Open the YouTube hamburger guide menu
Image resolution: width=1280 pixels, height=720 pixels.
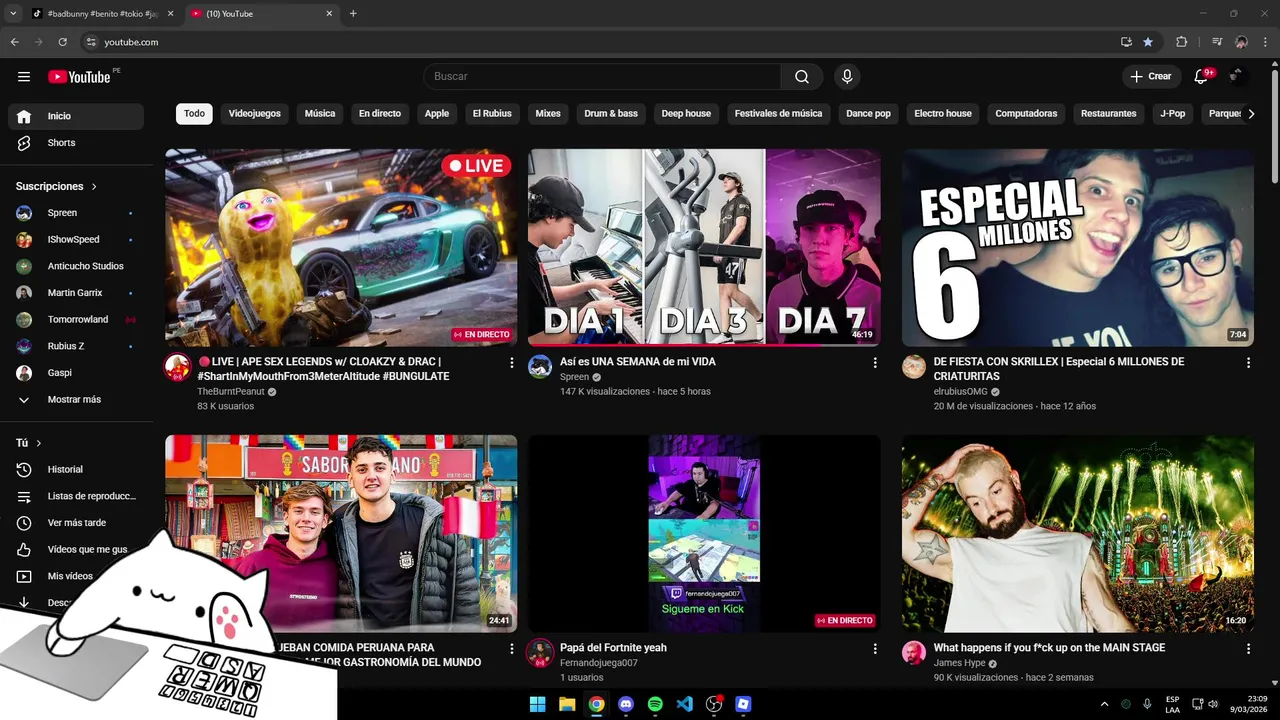[24, 76]
